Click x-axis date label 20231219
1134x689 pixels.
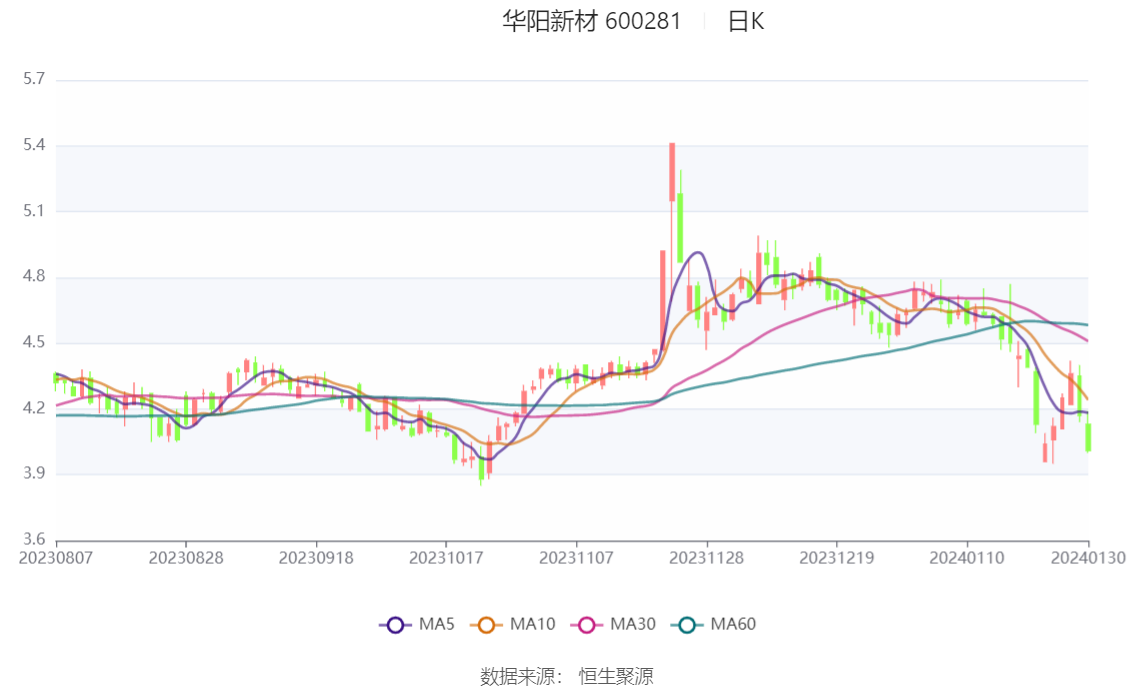(x=837, y=558)
